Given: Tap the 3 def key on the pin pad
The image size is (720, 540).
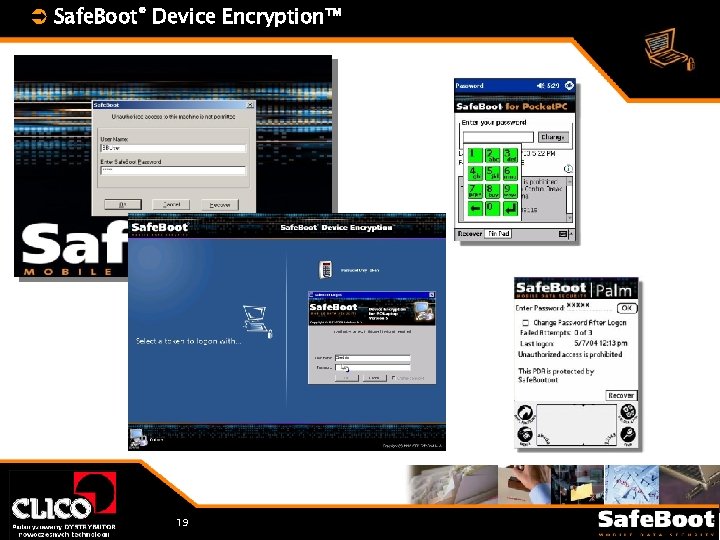Looking at the screenshot, I should tap(510, 155).
